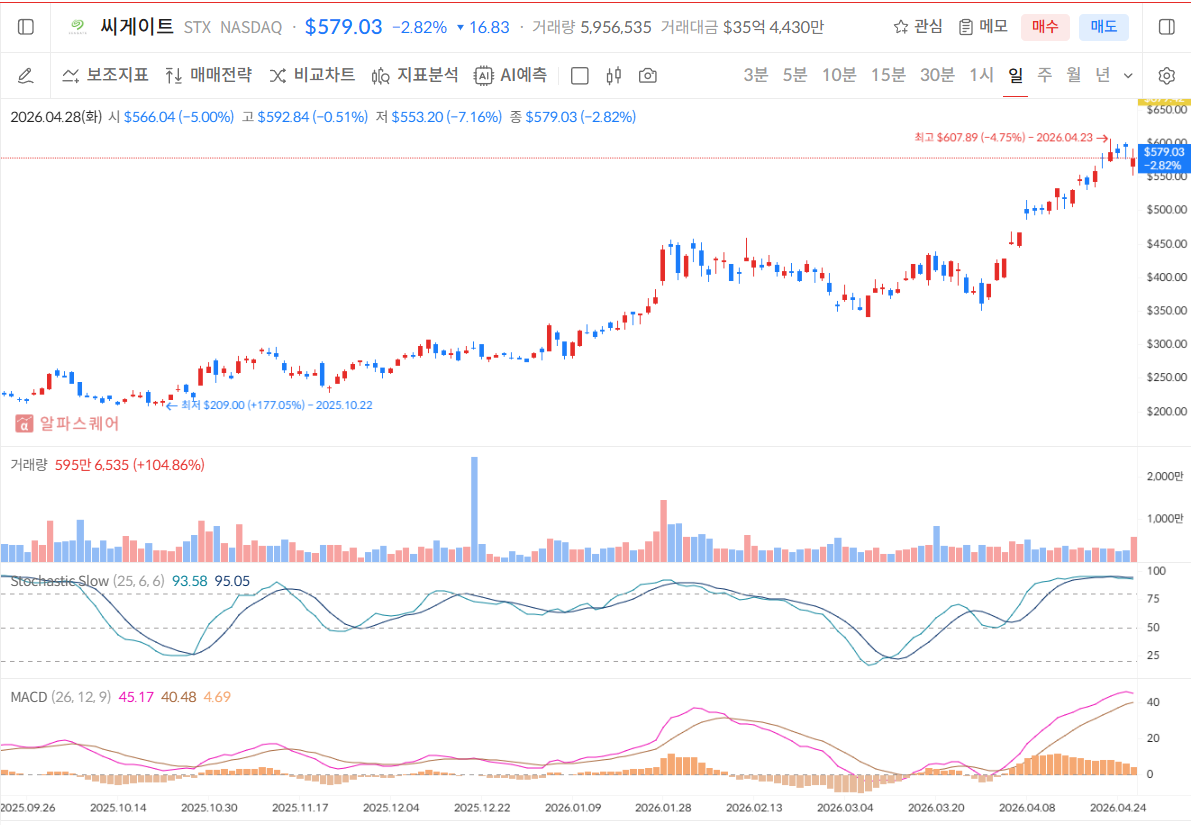This screenshot has height=825, width=1191.
Task: Open 비교차트 compare chart
Action: [x=312, y=75]
